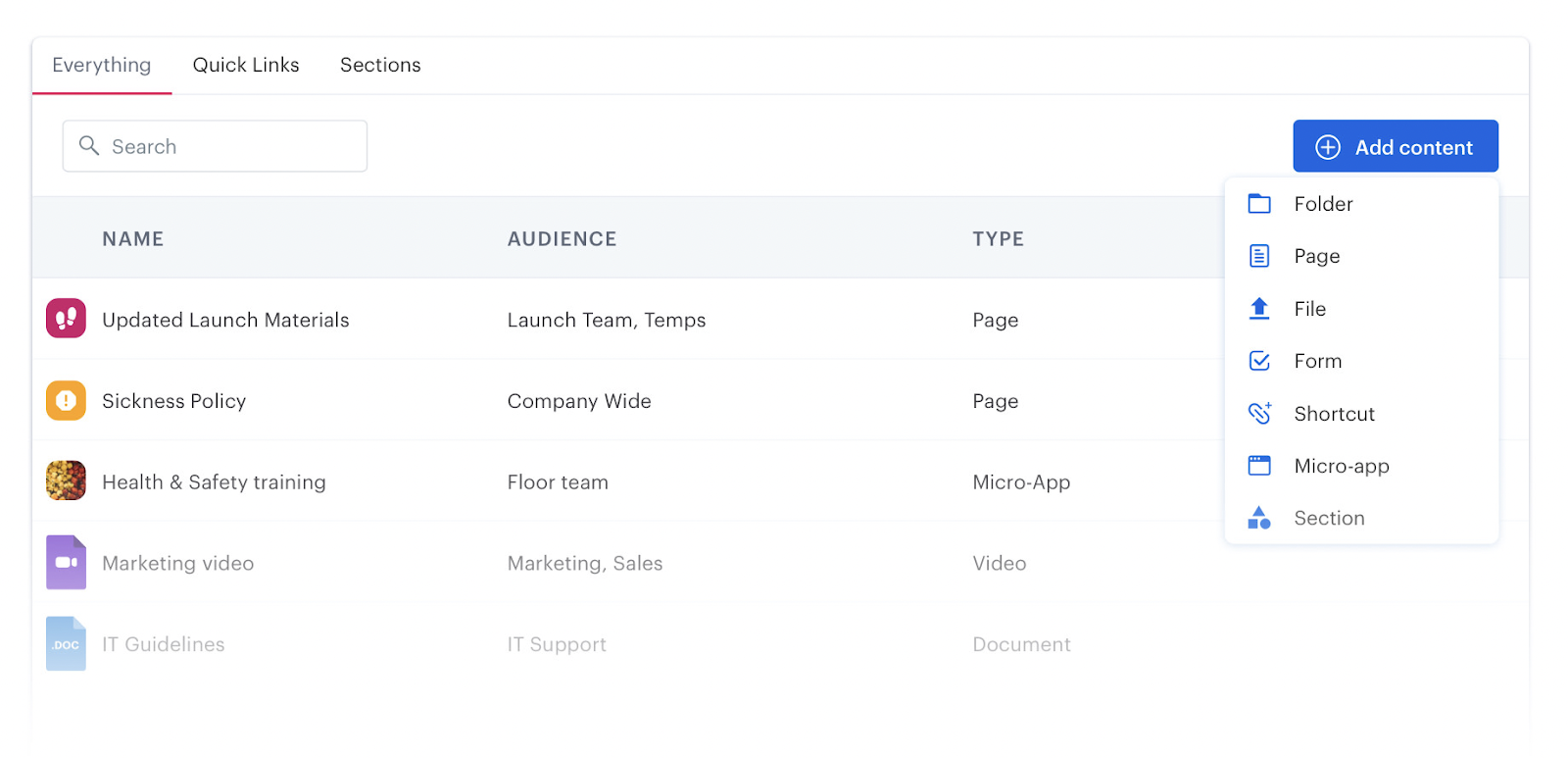
Task: Click the blue DOC file icon
Action: pyautogui.click(x=66, y=643)
